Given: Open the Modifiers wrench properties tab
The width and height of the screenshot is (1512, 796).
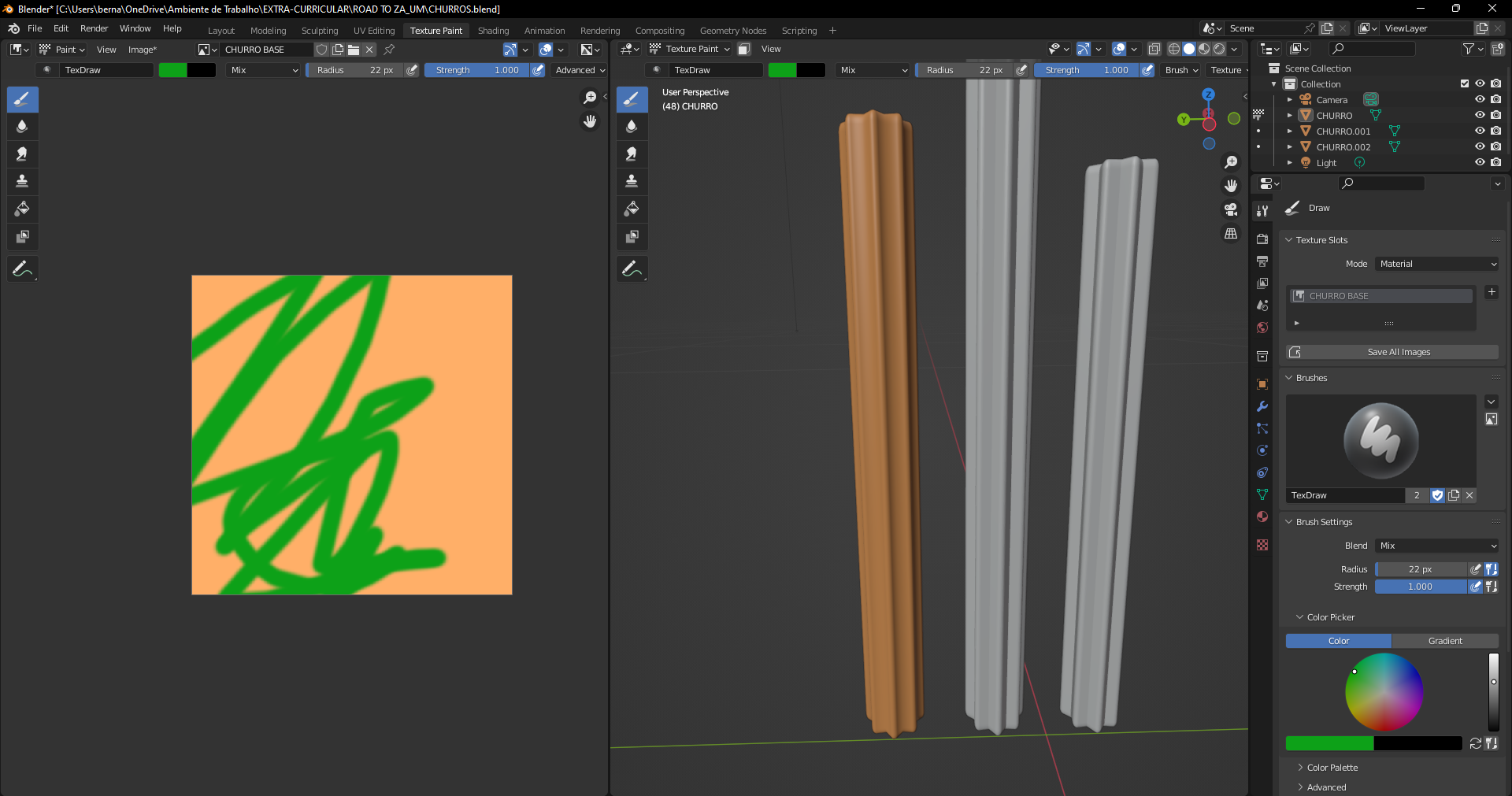Looking at the screenshot, I should click(x=1262, y=406).
